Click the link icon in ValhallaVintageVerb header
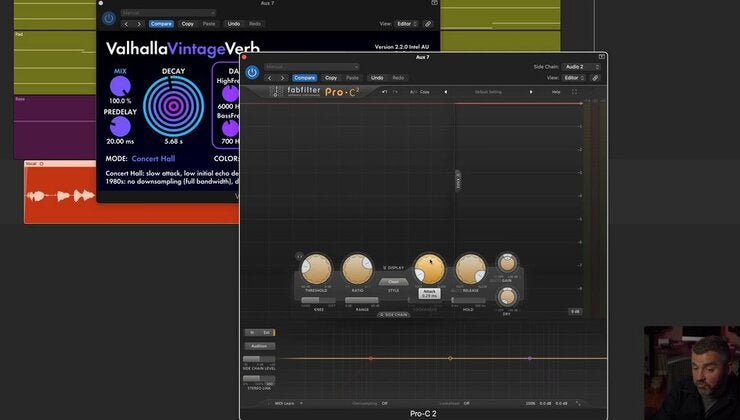This screenshot has width=740, height=420. point(428,23)
